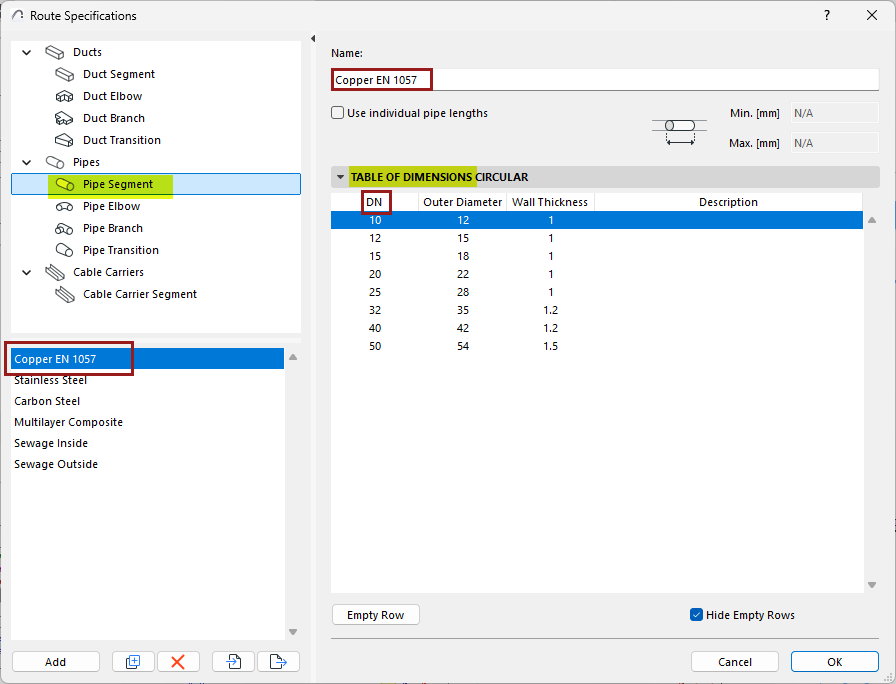
Task: Collapse the left panel with the arrow
Action: pos(313,38)
